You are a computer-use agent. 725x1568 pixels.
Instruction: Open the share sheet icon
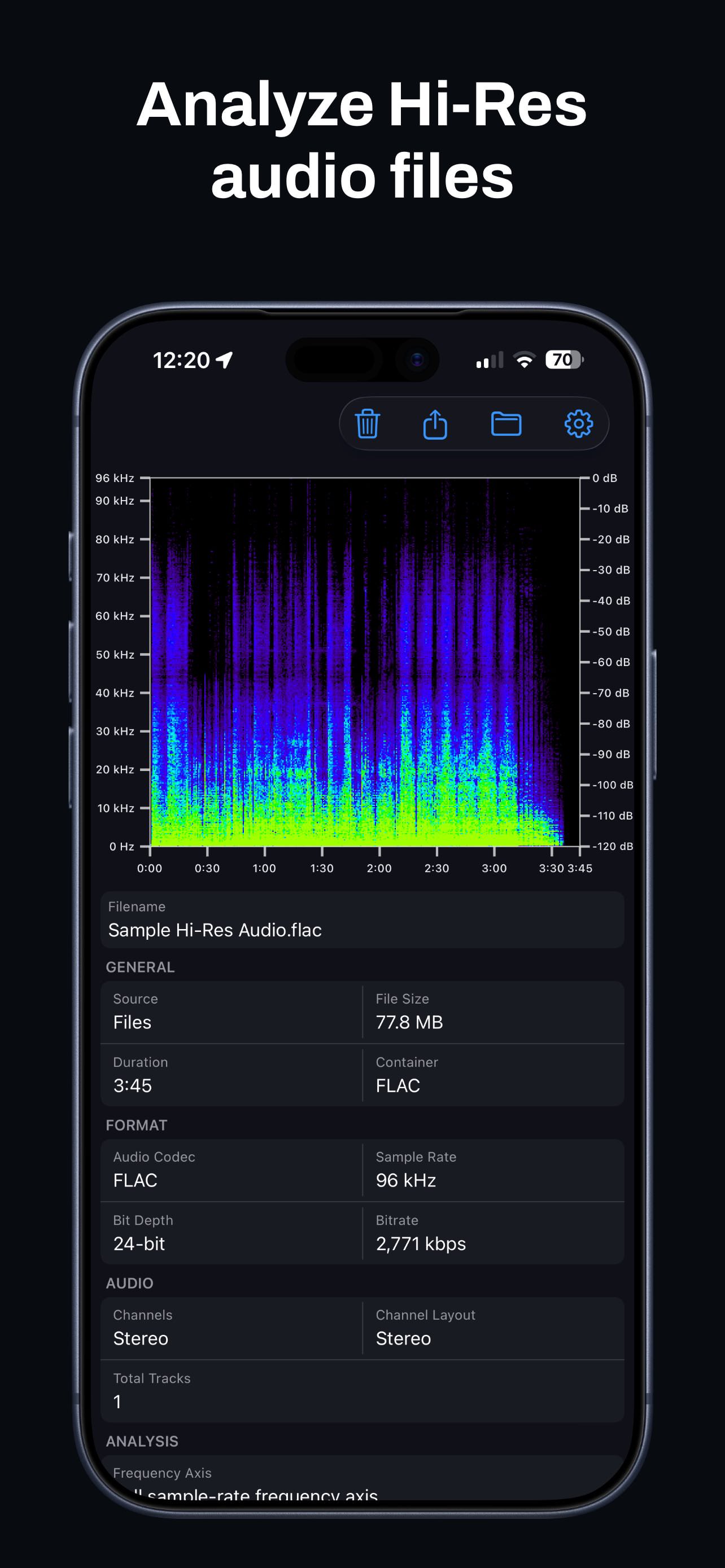(435, 424)
